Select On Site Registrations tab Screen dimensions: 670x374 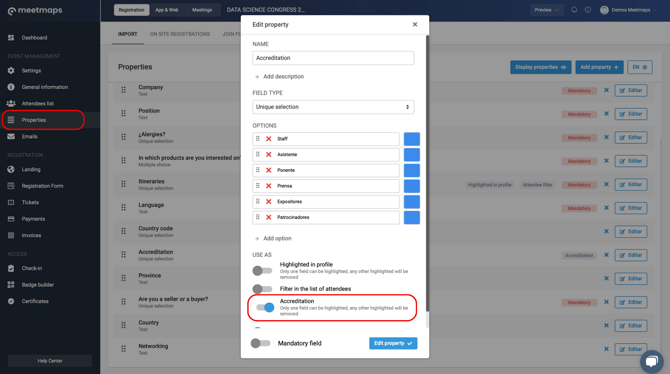click(x=179, y=34)
